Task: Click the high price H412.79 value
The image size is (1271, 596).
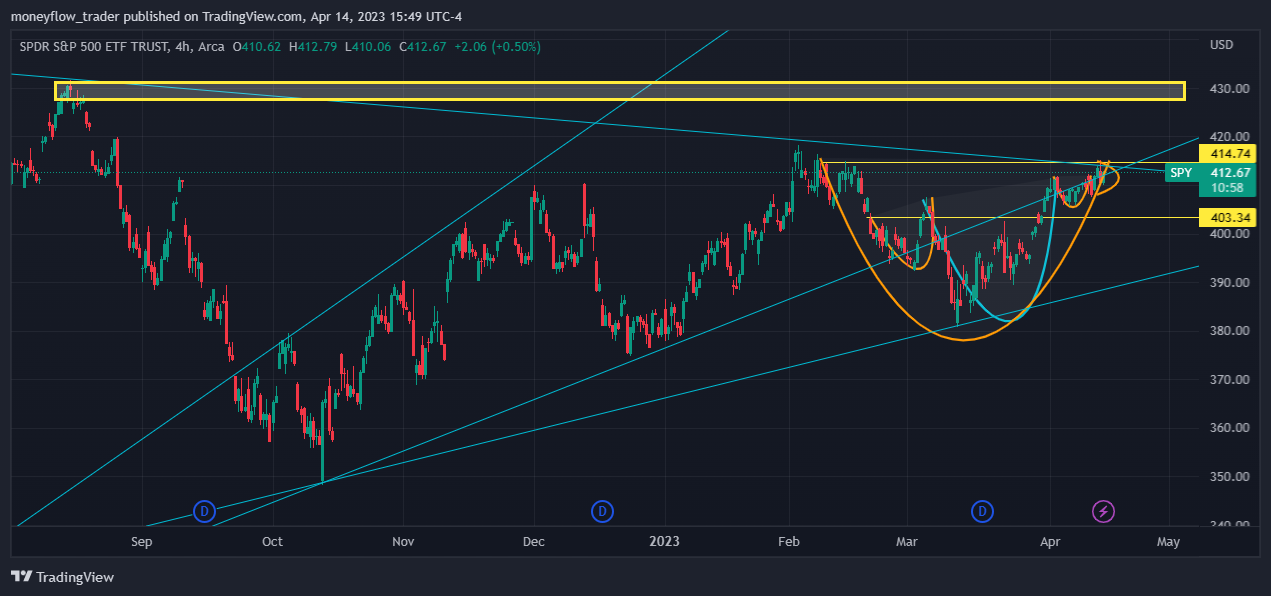Action: pos(315,46)
